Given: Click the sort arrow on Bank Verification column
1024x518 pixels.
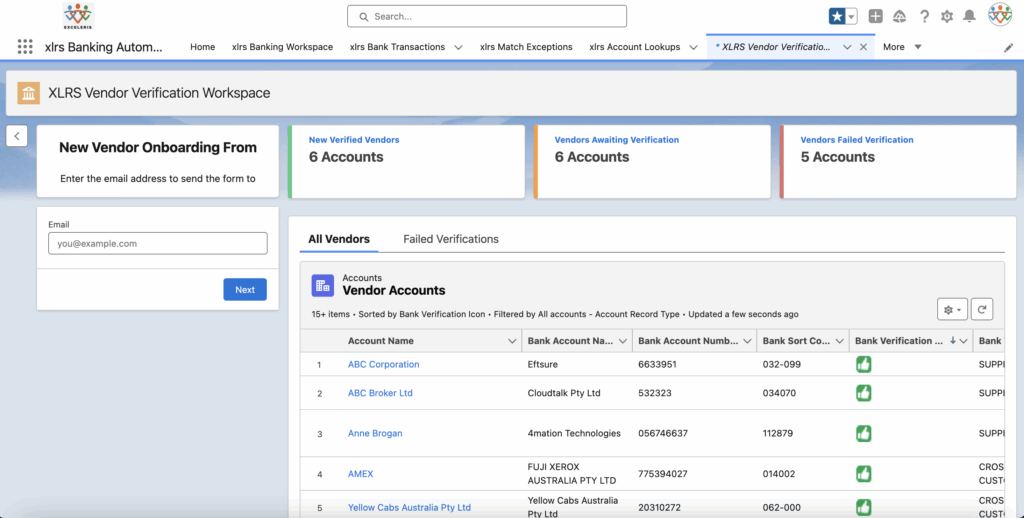Looking at the screenshot, I should (953, 340).
